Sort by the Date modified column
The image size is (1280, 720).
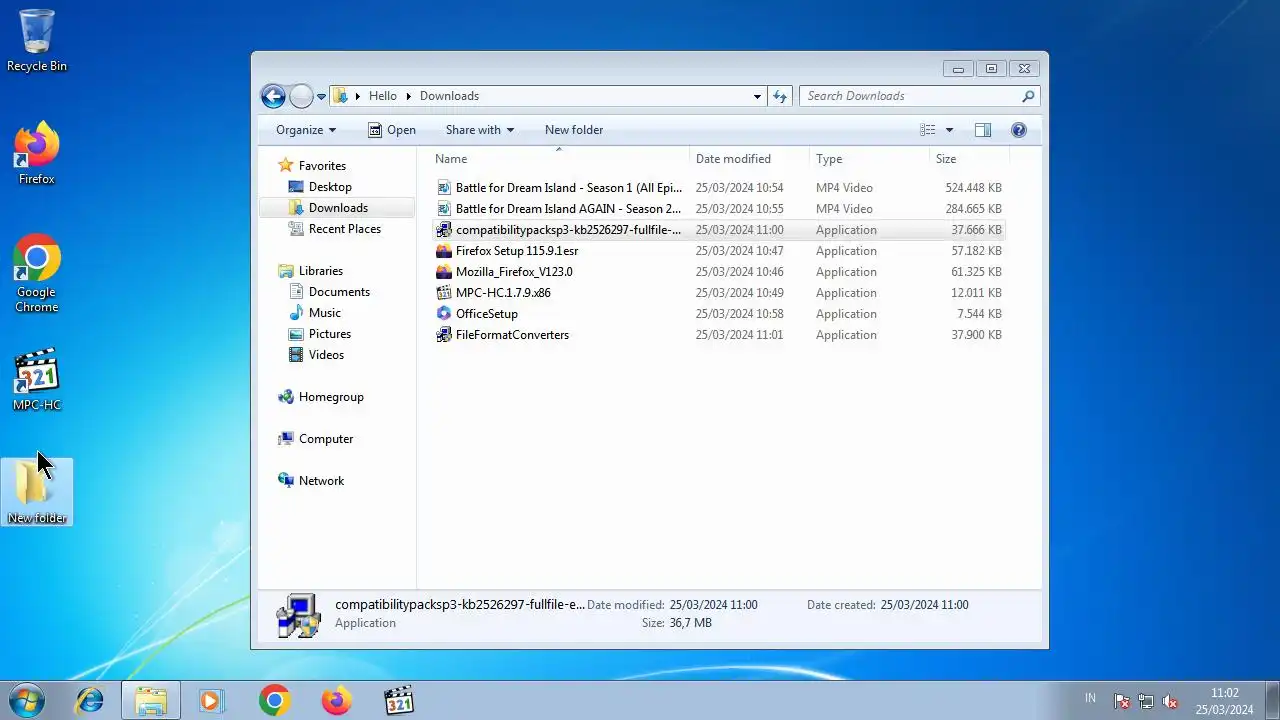click(750, 159)
